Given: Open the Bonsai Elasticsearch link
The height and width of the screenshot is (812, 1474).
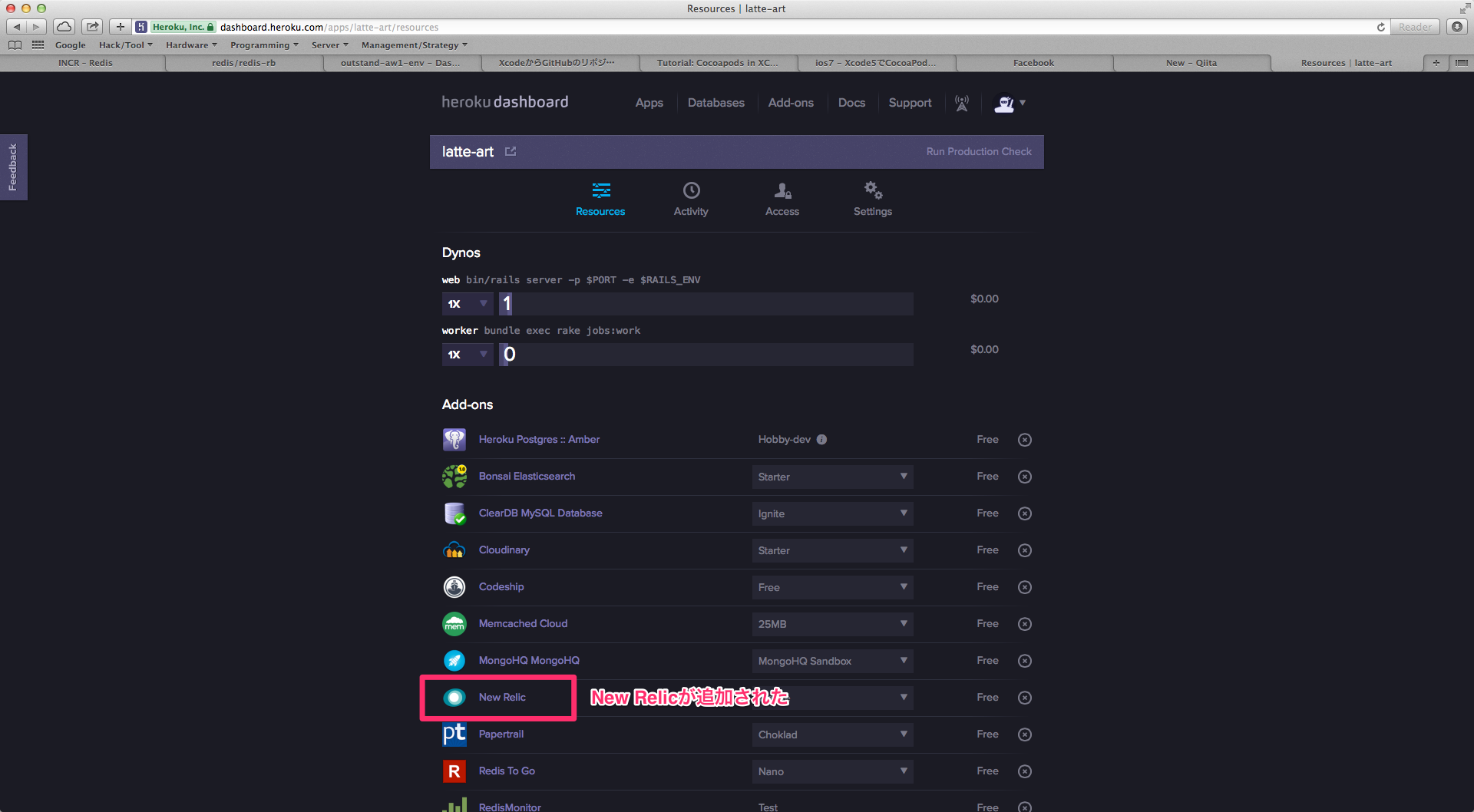Looking at the screenshot, I should [x=527, y=477].
